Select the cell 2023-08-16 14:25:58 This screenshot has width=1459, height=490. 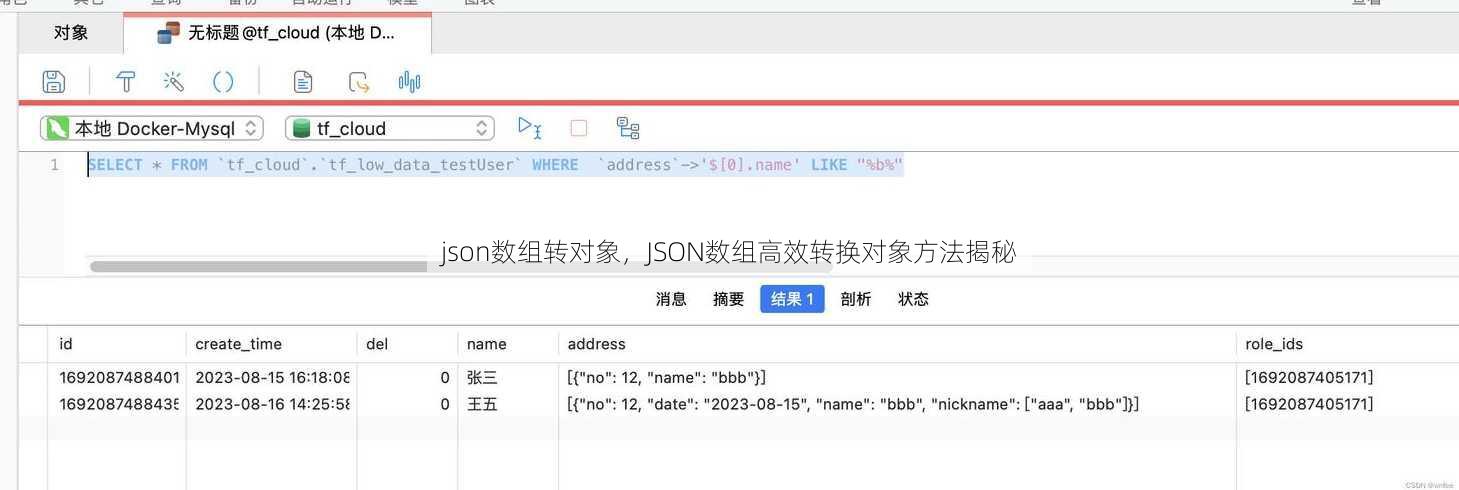pyautogui.click(x=271, y=404)
